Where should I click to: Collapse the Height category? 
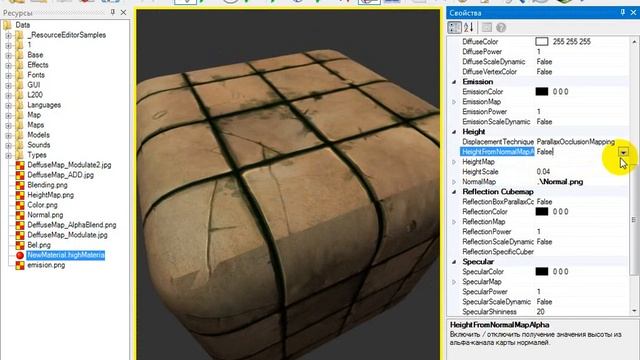click(454, 132)
